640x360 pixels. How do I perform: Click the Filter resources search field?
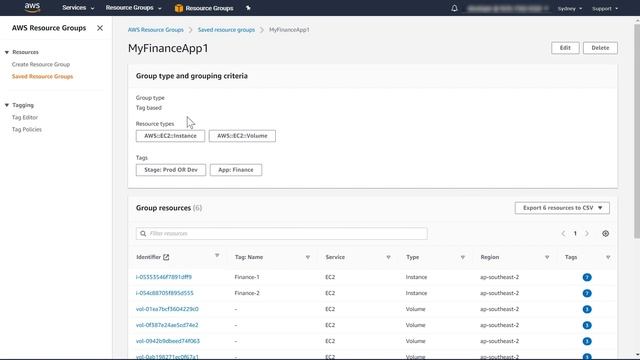tap(282, 233)
